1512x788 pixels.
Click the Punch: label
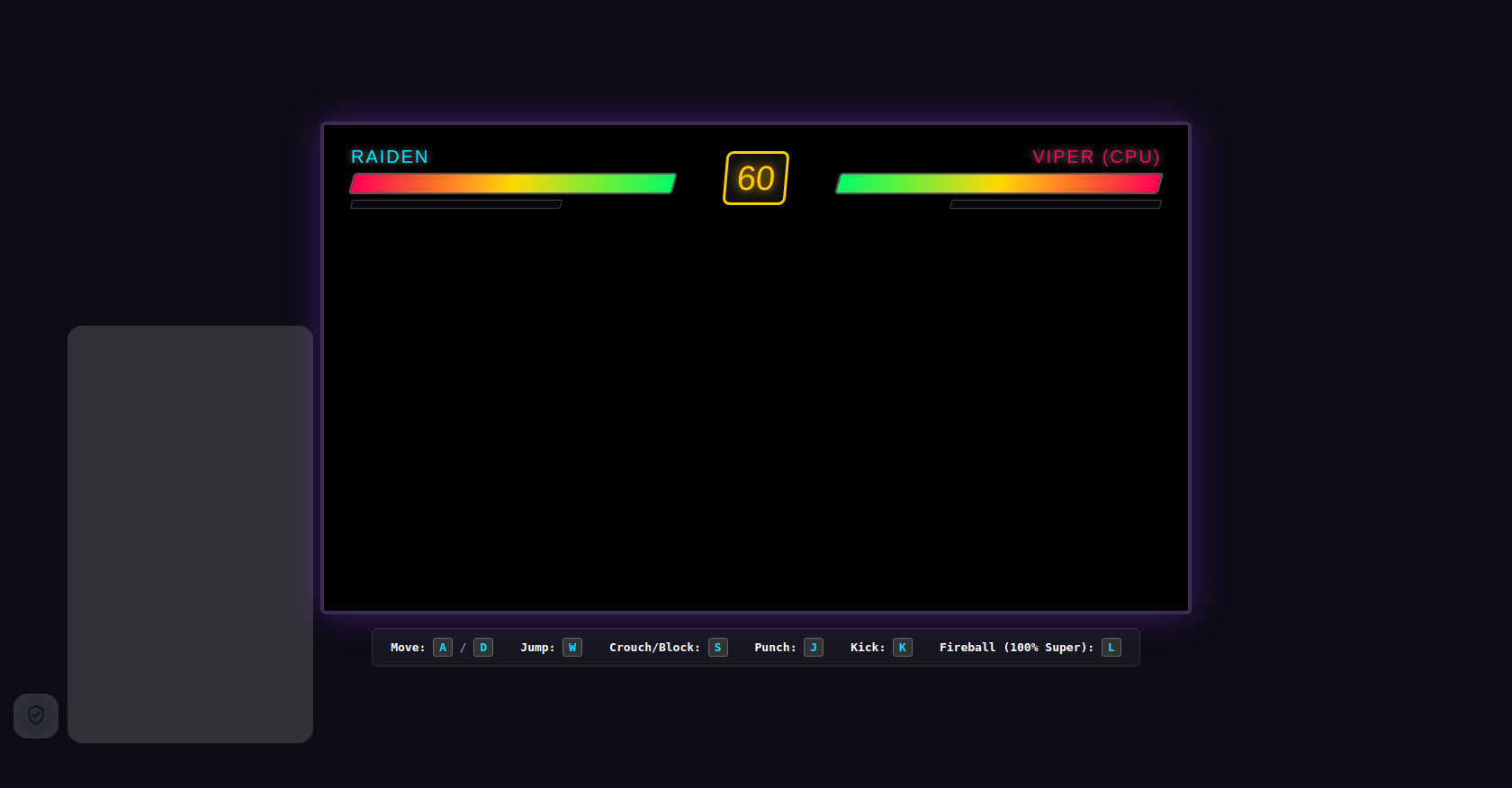pyautogui.click(x=775, y=648)
